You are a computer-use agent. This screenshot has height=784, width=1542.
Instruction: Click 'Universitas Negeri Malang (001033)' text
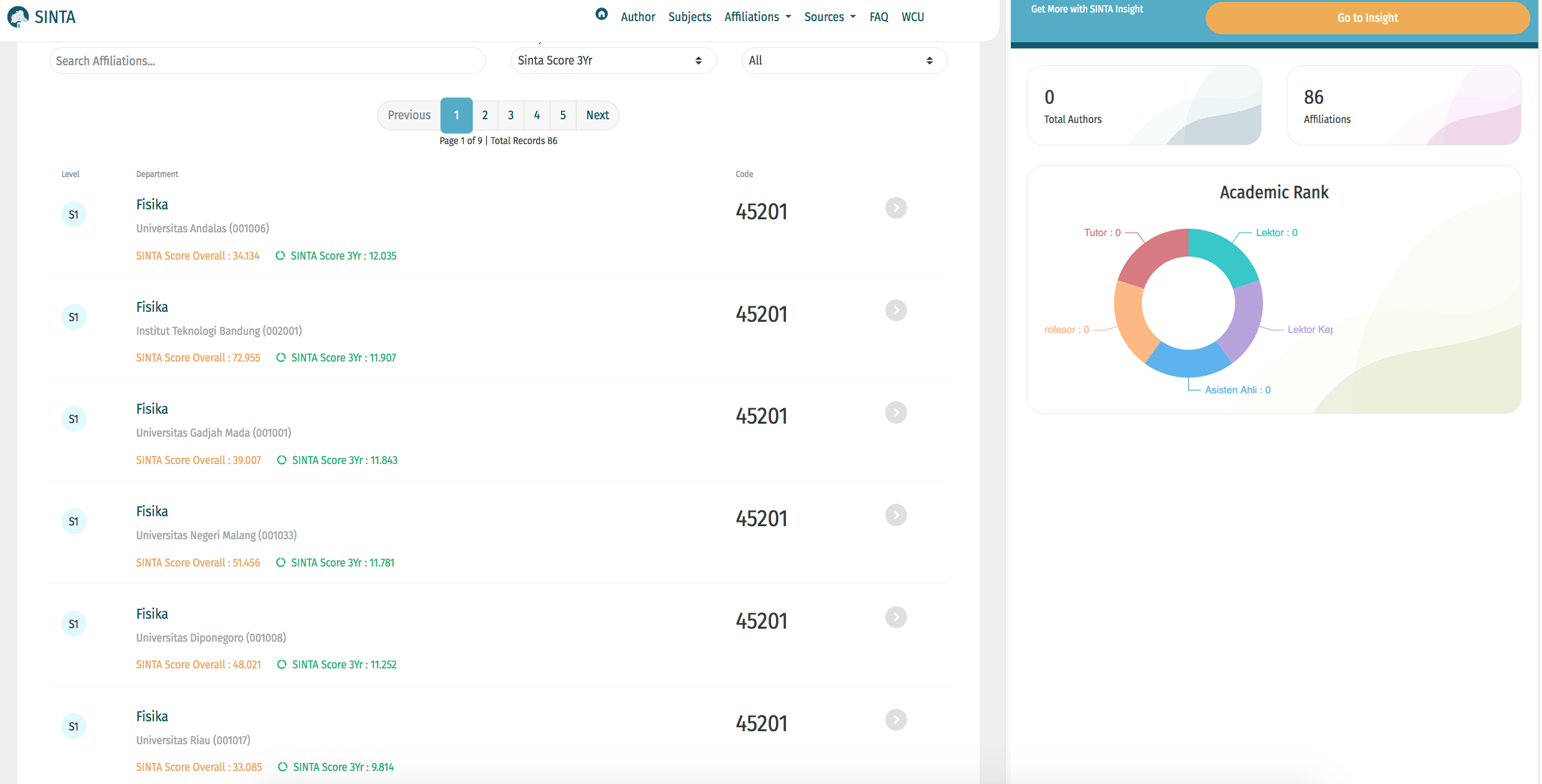pos(217,536)
